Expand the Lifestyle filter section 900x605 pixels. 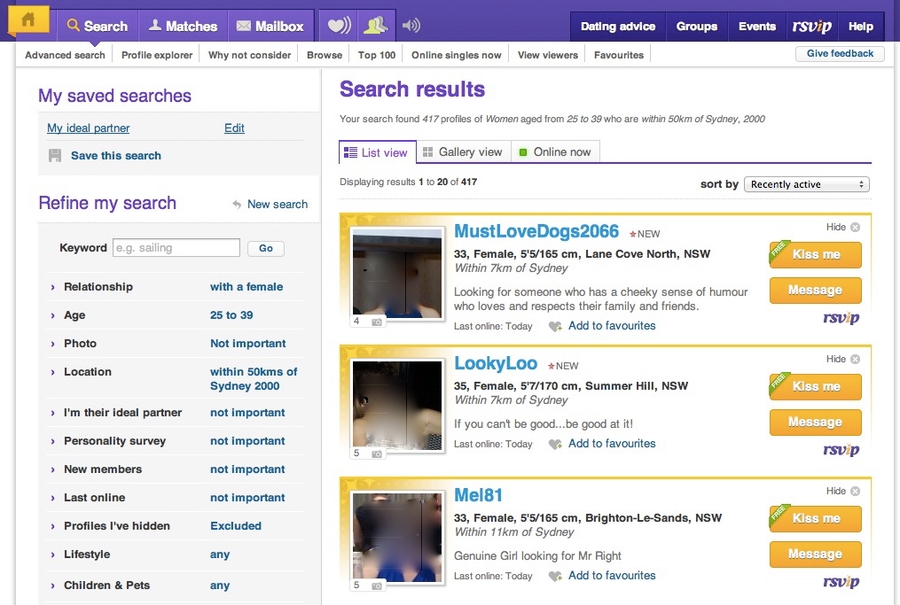[x=86, y=555]
